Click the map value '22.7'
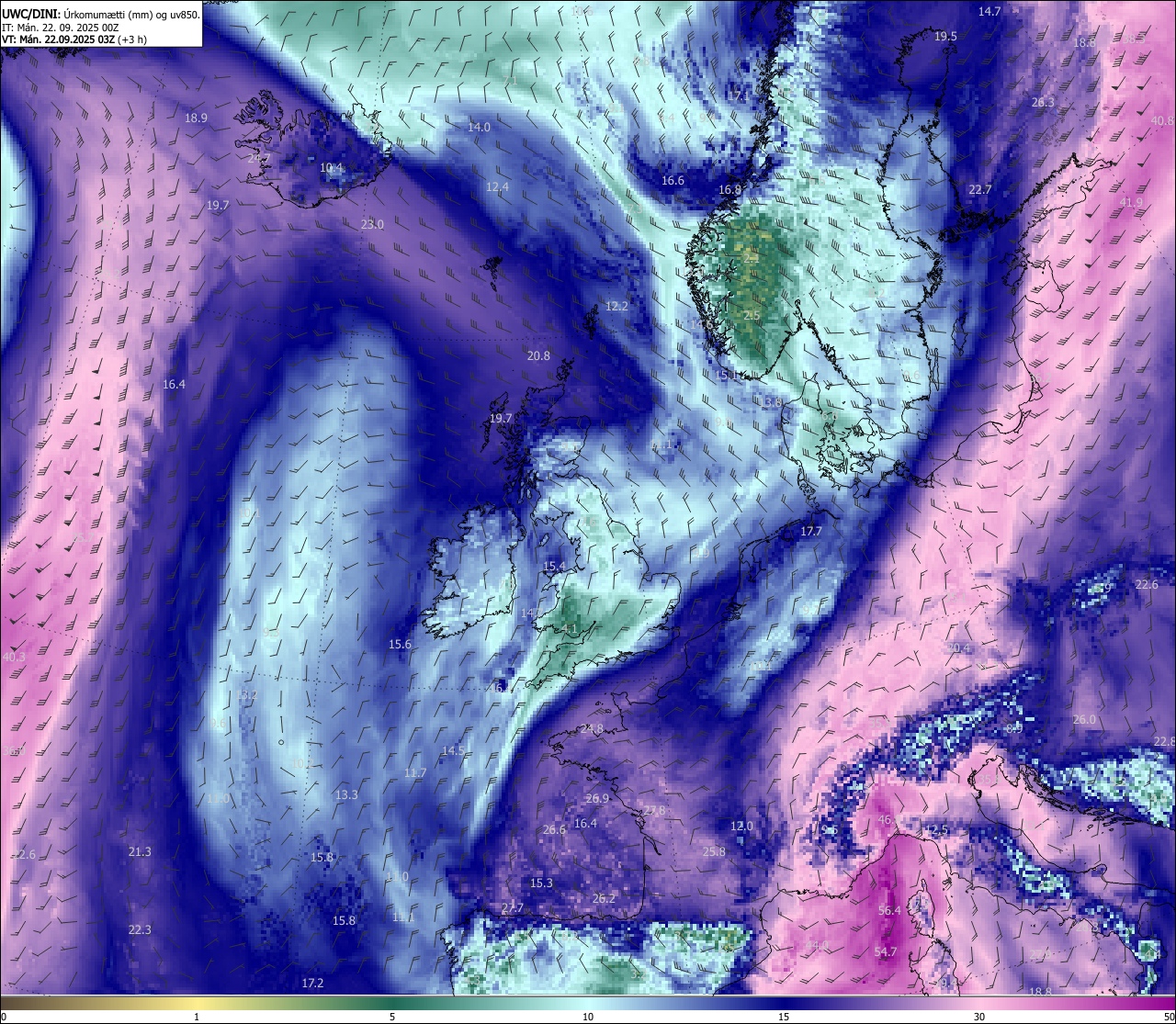Image resolution: width=1176 pixels, height=1024 pixels. click(980, 189)
